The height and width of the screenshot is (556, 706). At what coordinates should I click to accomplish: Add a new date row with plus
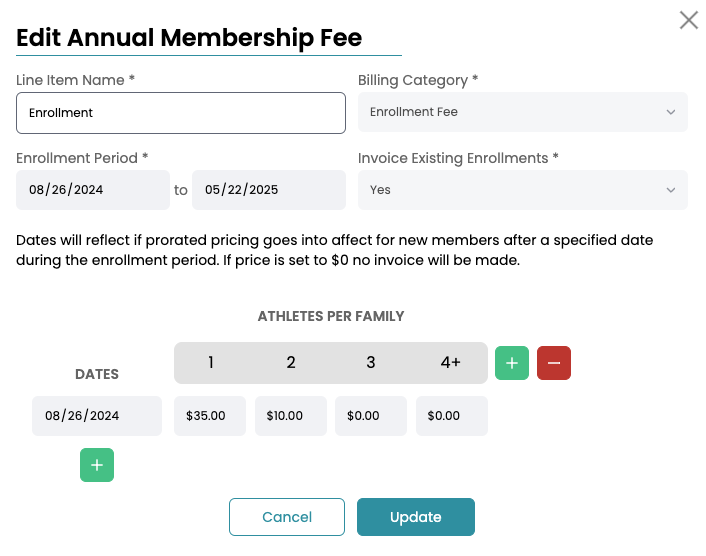coord(97,465)
